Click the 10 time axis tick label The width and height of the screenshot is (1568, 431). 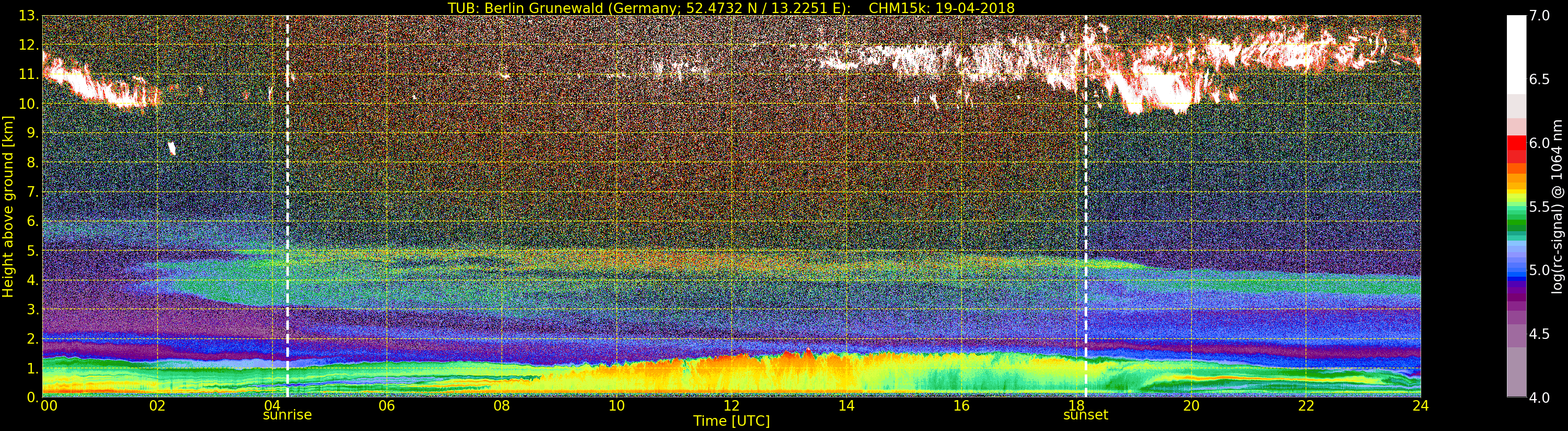coord(617,406)
